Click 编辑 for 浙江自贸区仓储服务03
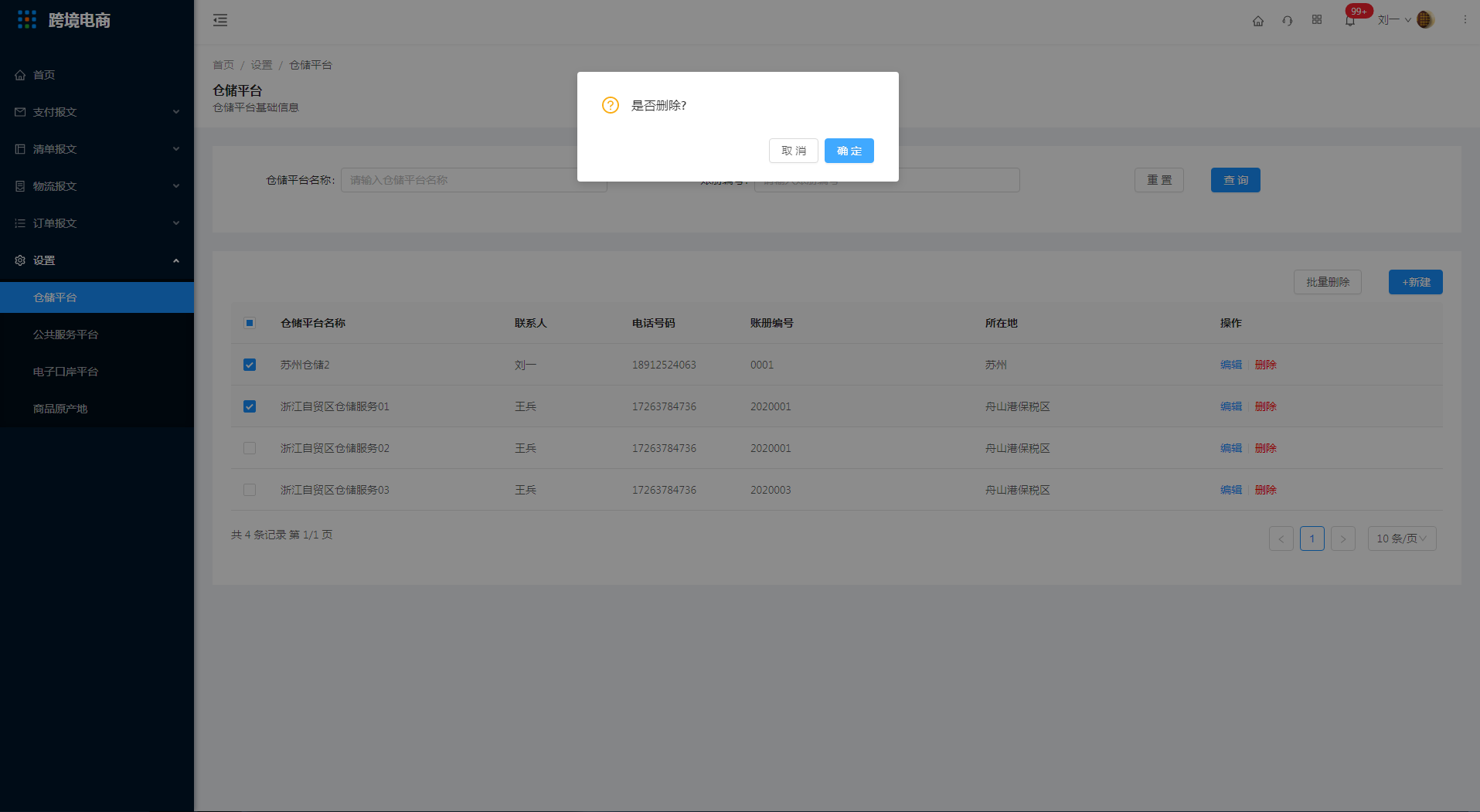This screenshot has height=812, width=1480. [x=1231, y=490]
